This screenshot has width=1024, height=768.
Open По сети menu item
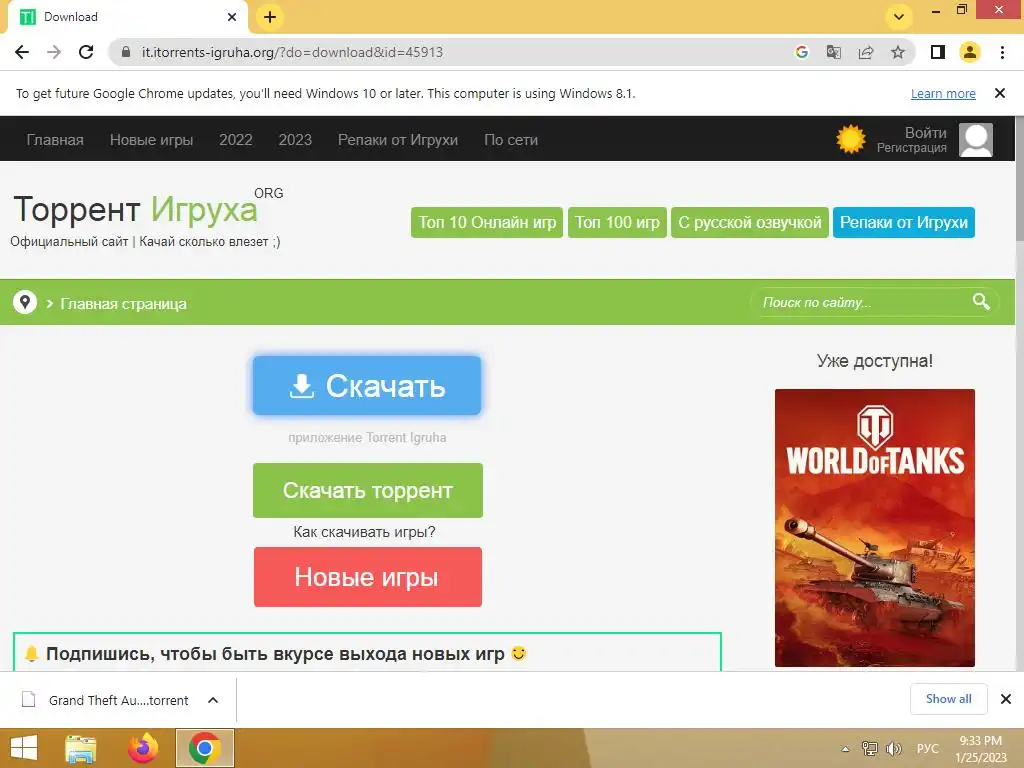coord(511,140)
